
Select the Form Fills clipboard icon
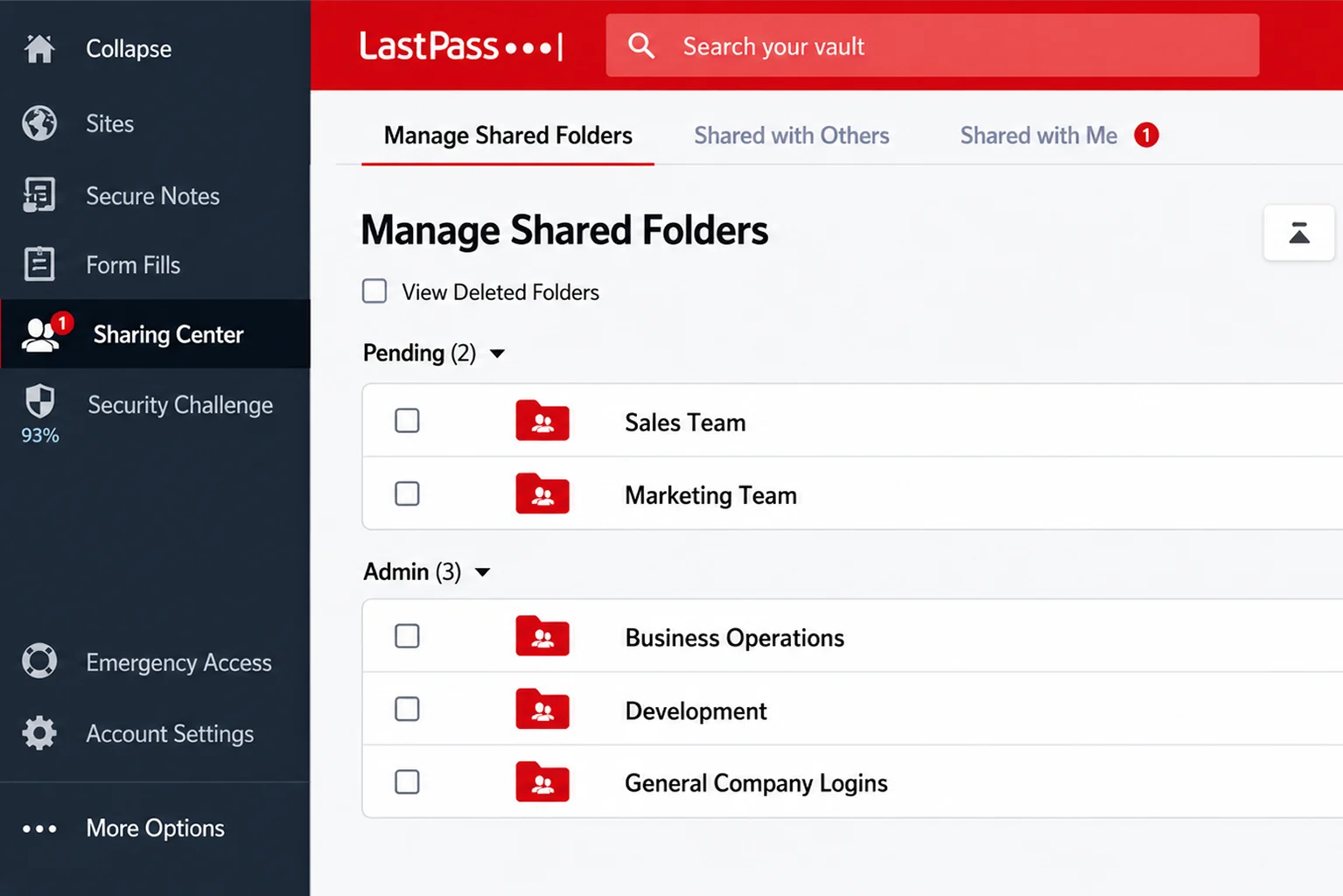pyautogui.click(x=39, y=264)
